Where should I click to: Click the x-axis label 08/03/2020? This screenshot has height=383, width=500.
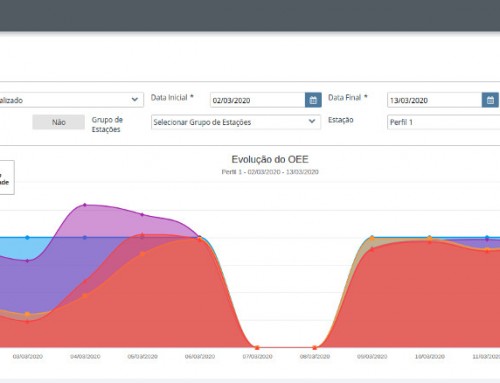tap(315, 356)
